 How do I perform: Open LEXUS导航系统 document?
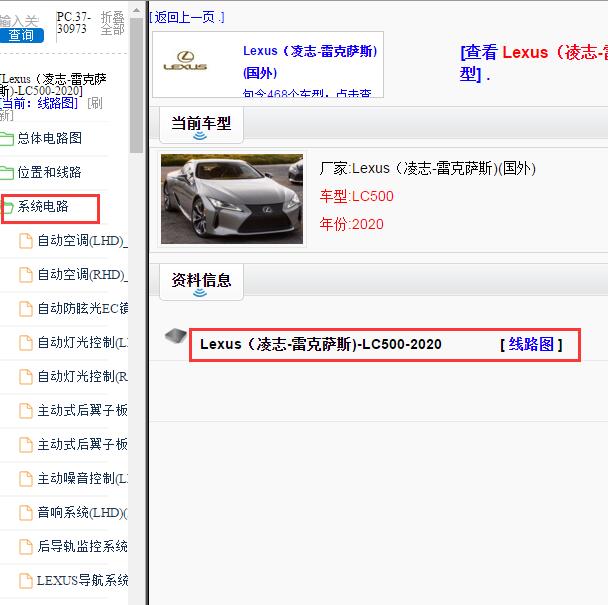click(x=83, y=581)
